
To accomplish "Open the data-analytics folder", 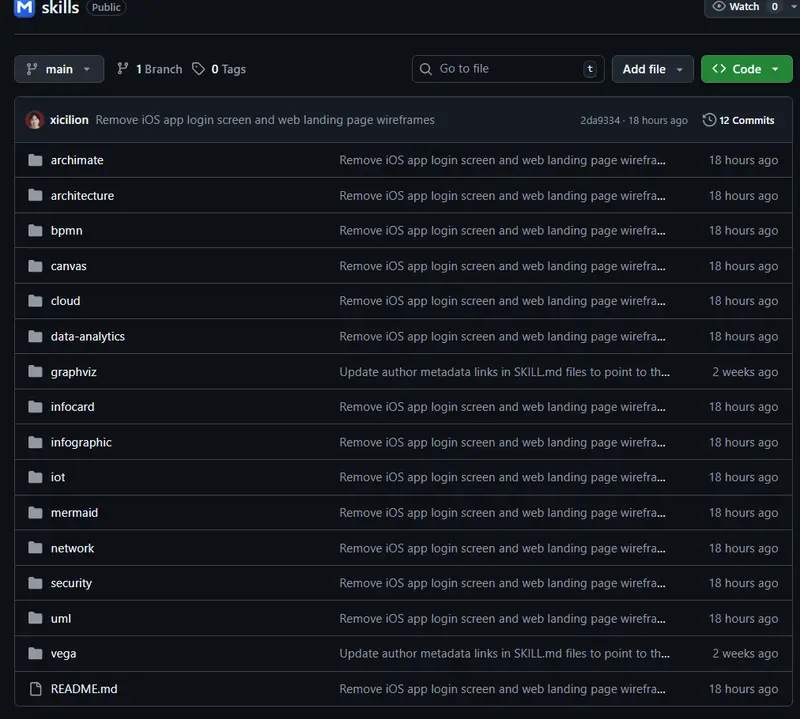I will (88, 336).
